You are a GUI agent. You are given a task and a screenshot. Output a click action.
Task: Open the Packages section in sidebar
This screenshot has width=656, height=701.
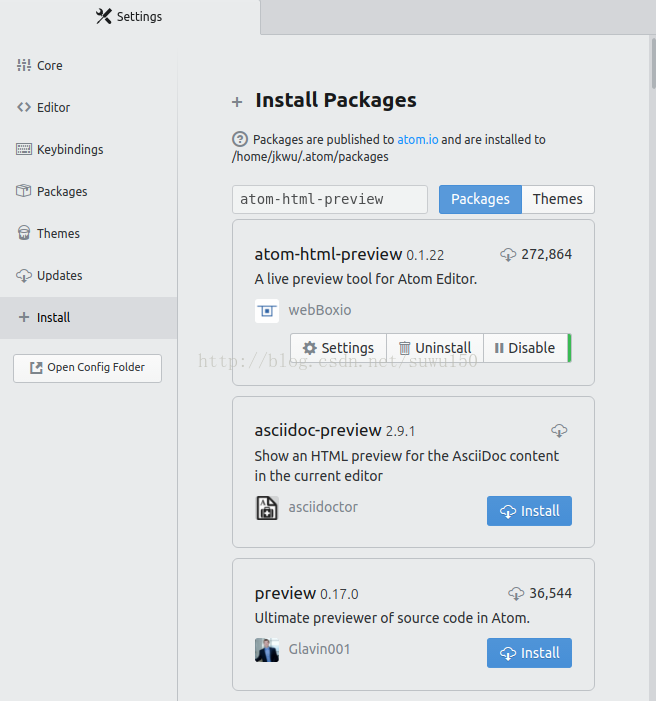coord(89,191)
